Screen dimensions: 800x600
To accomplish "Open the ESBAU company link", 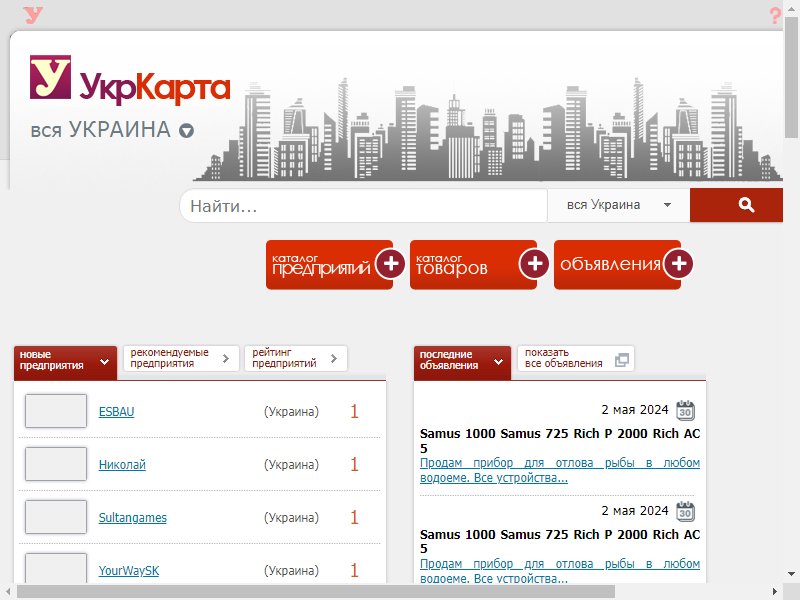I will pos(116,412).
